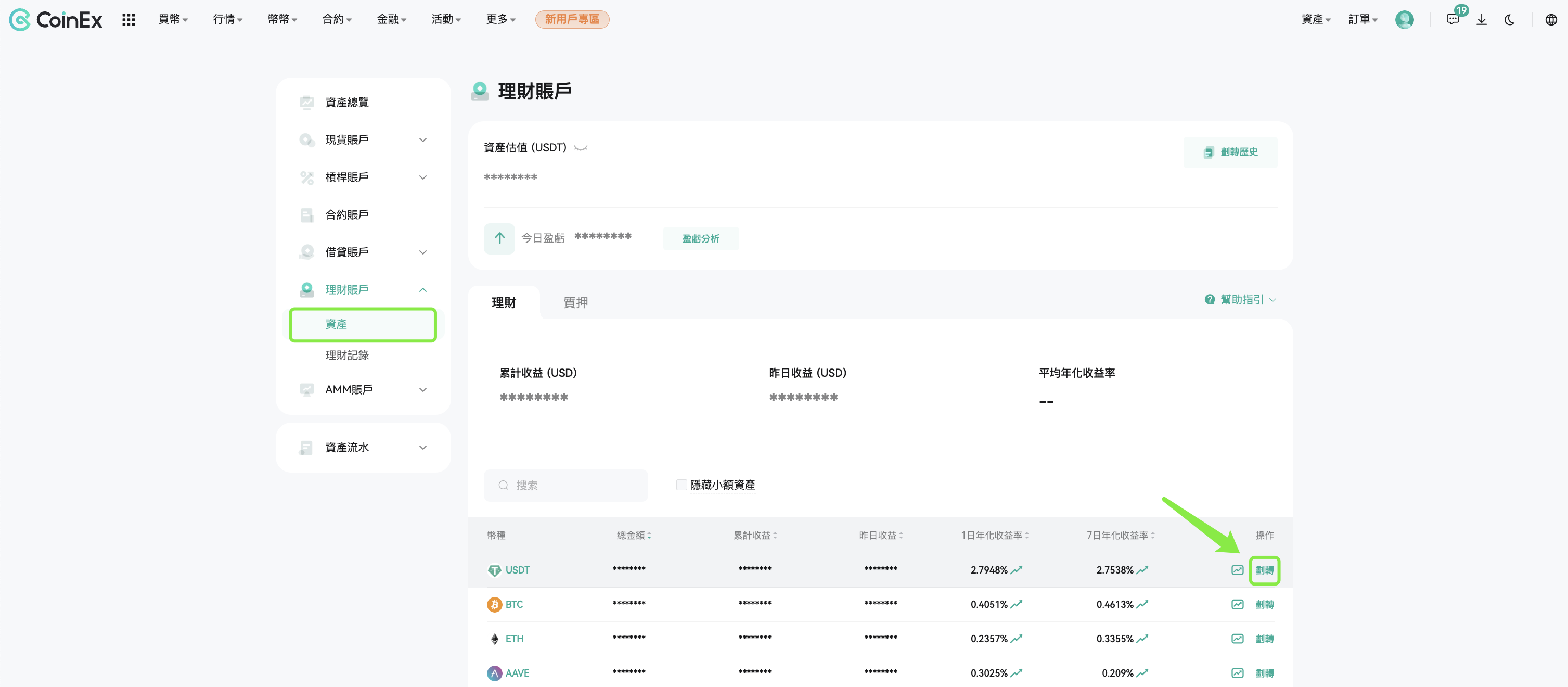Click BTC 7-day APY trend icon
The width and height of the screenshot is (1568, 687).
coord(1142,604)
